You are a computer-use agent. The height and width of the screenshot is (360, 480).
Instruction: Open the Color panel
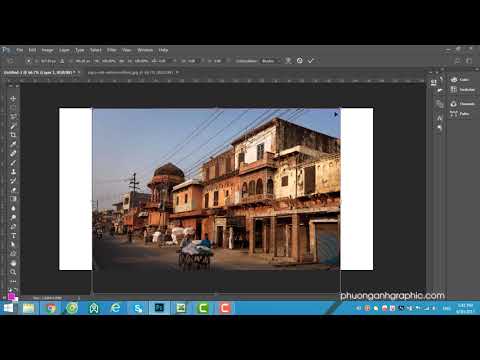tap(460, 79)
